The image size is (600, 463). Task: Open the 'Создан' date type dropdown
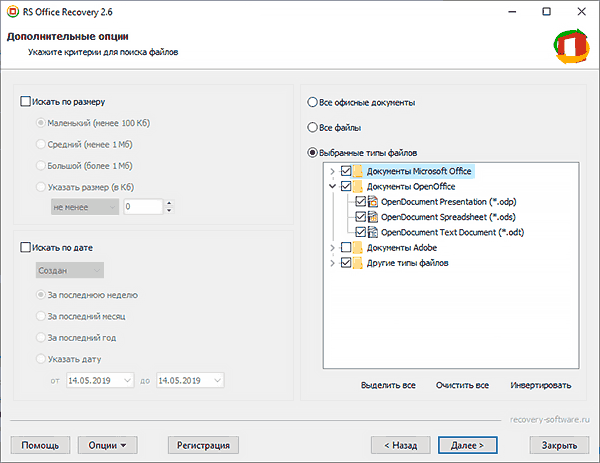(70, 271)
